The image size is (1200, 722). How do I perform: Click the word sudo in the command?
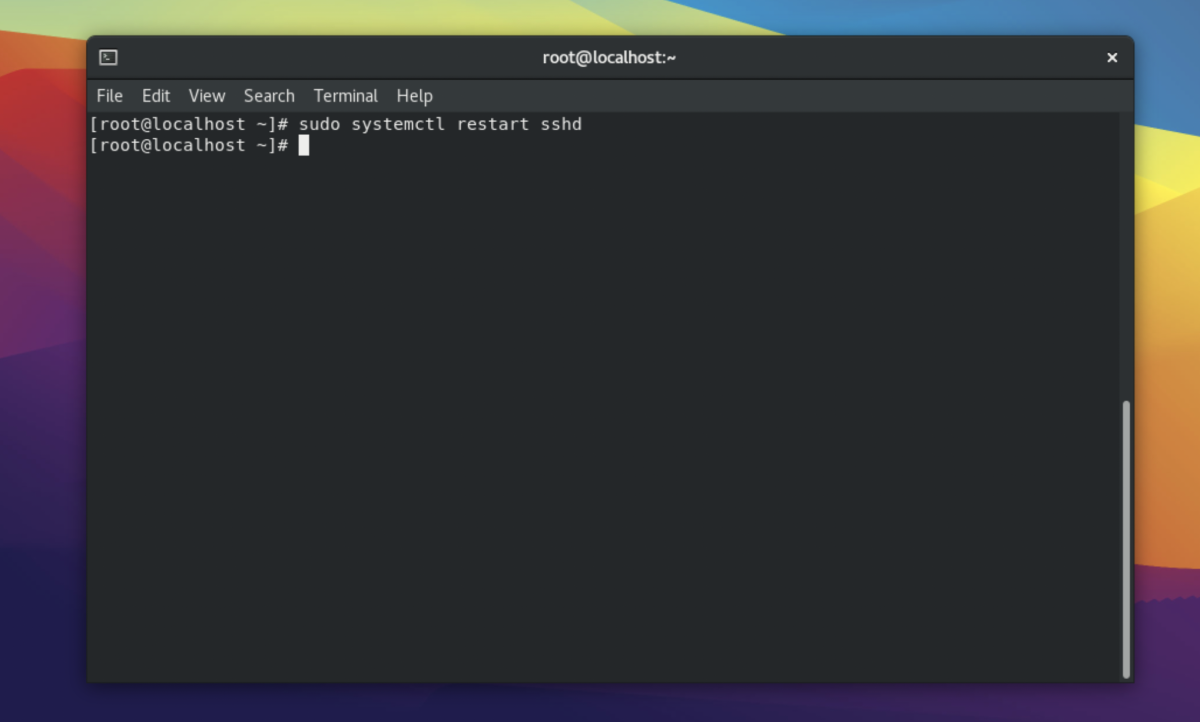pyautogui.click(x=319, y=125)
